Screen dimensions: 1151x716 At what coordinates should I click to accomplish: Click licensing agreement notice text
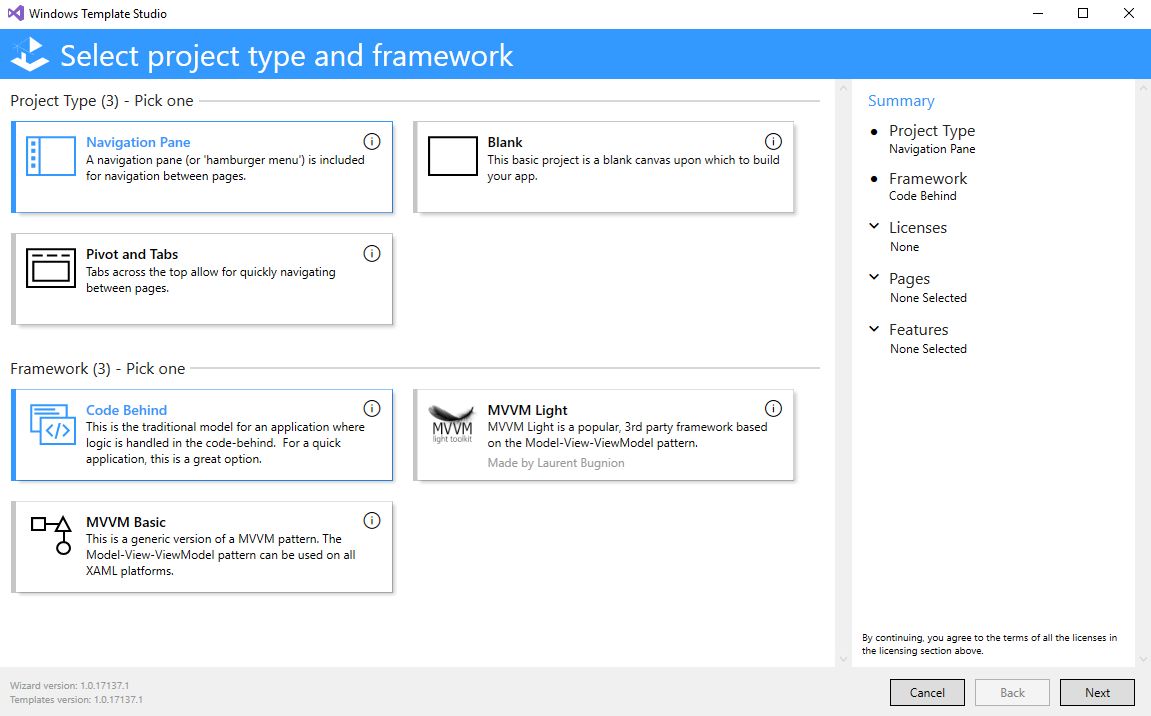(x=990, y=644)
